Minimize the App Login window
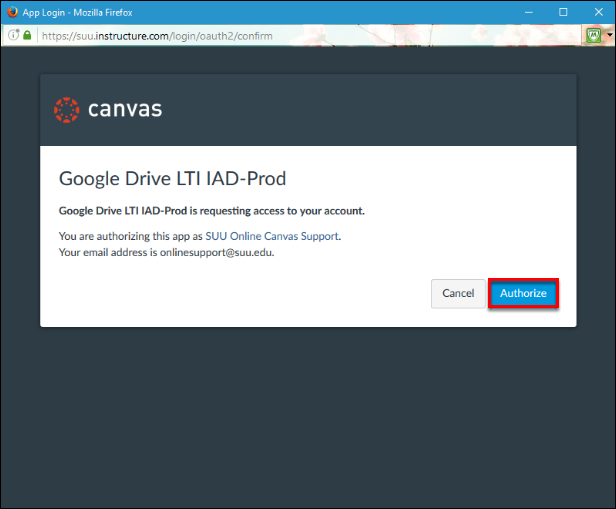Viewport: 616px width, 509px height. (529, 13)
